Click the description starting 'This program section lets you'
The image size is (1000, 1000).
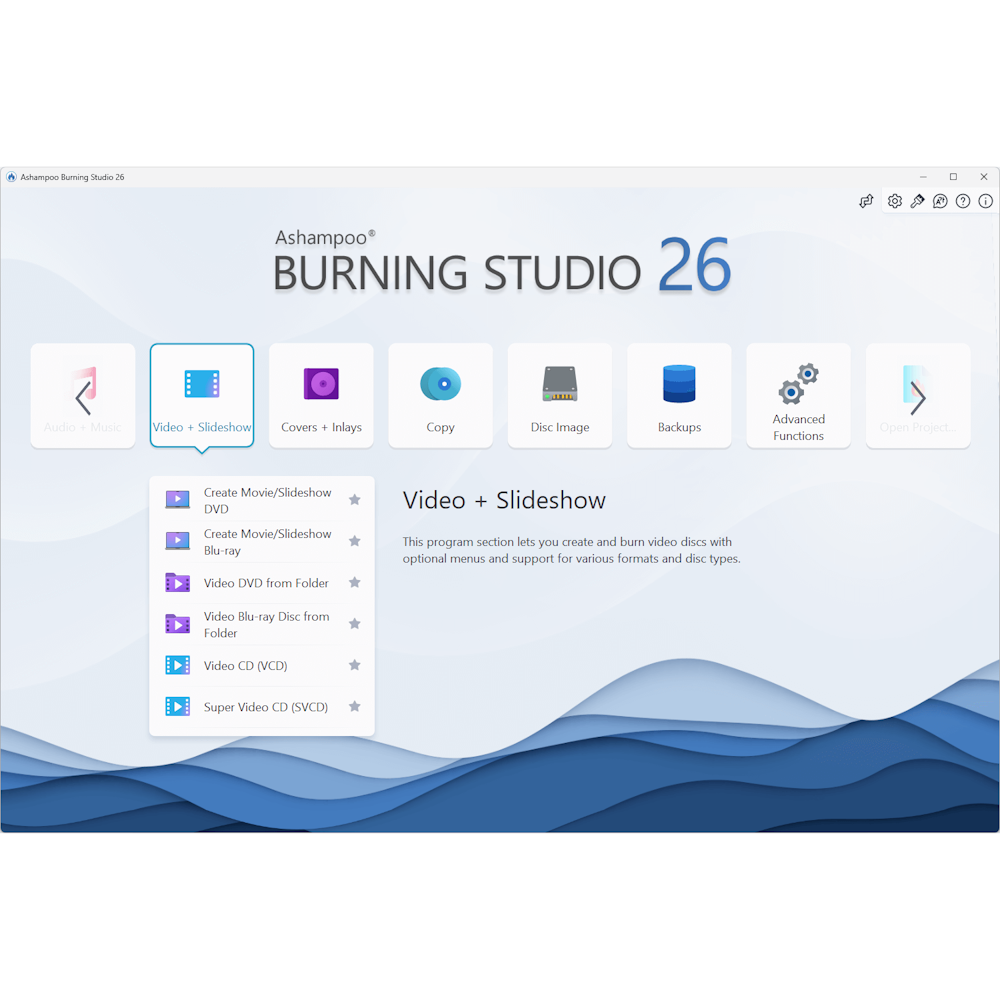tap(571, 550)
